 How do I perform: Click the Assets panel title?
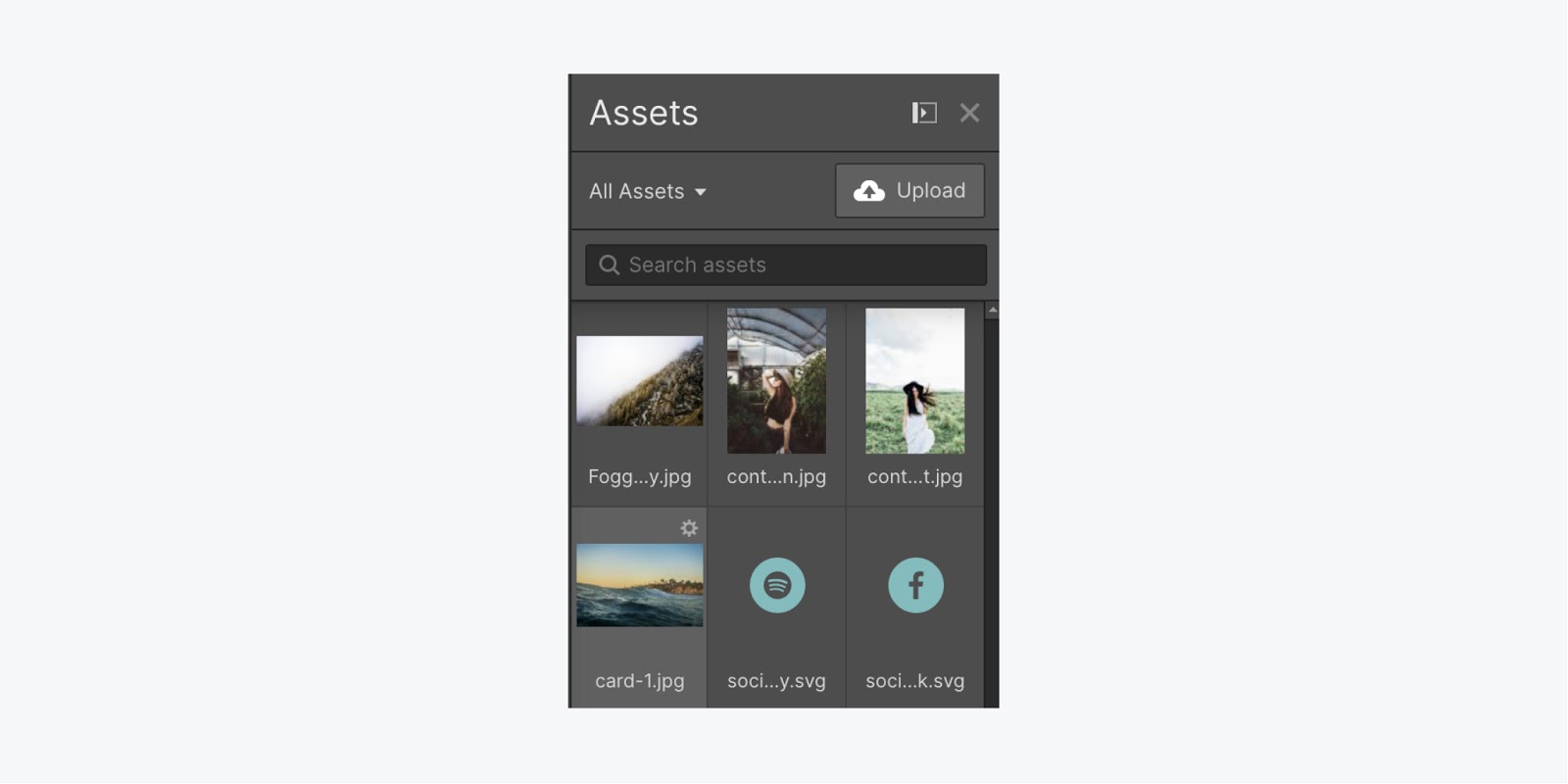point(644,113)
